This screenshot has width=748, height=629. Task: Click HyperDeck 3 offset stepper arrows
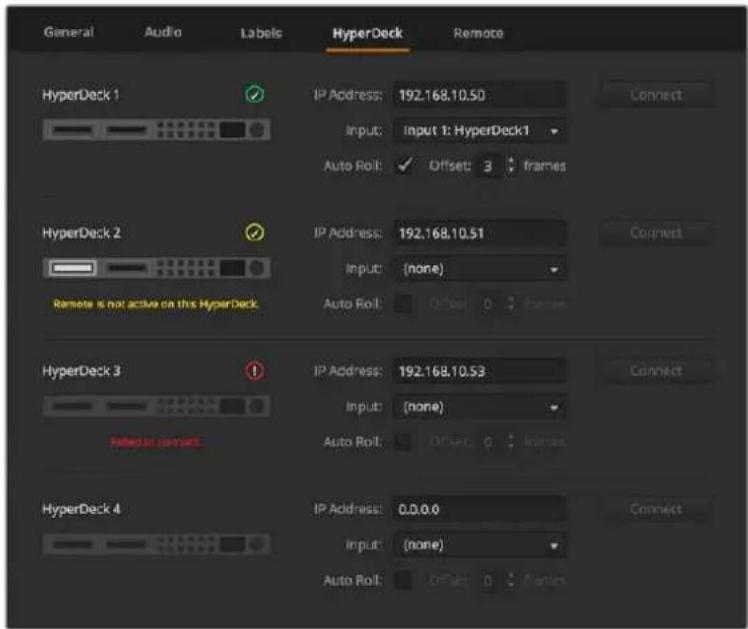511,442
